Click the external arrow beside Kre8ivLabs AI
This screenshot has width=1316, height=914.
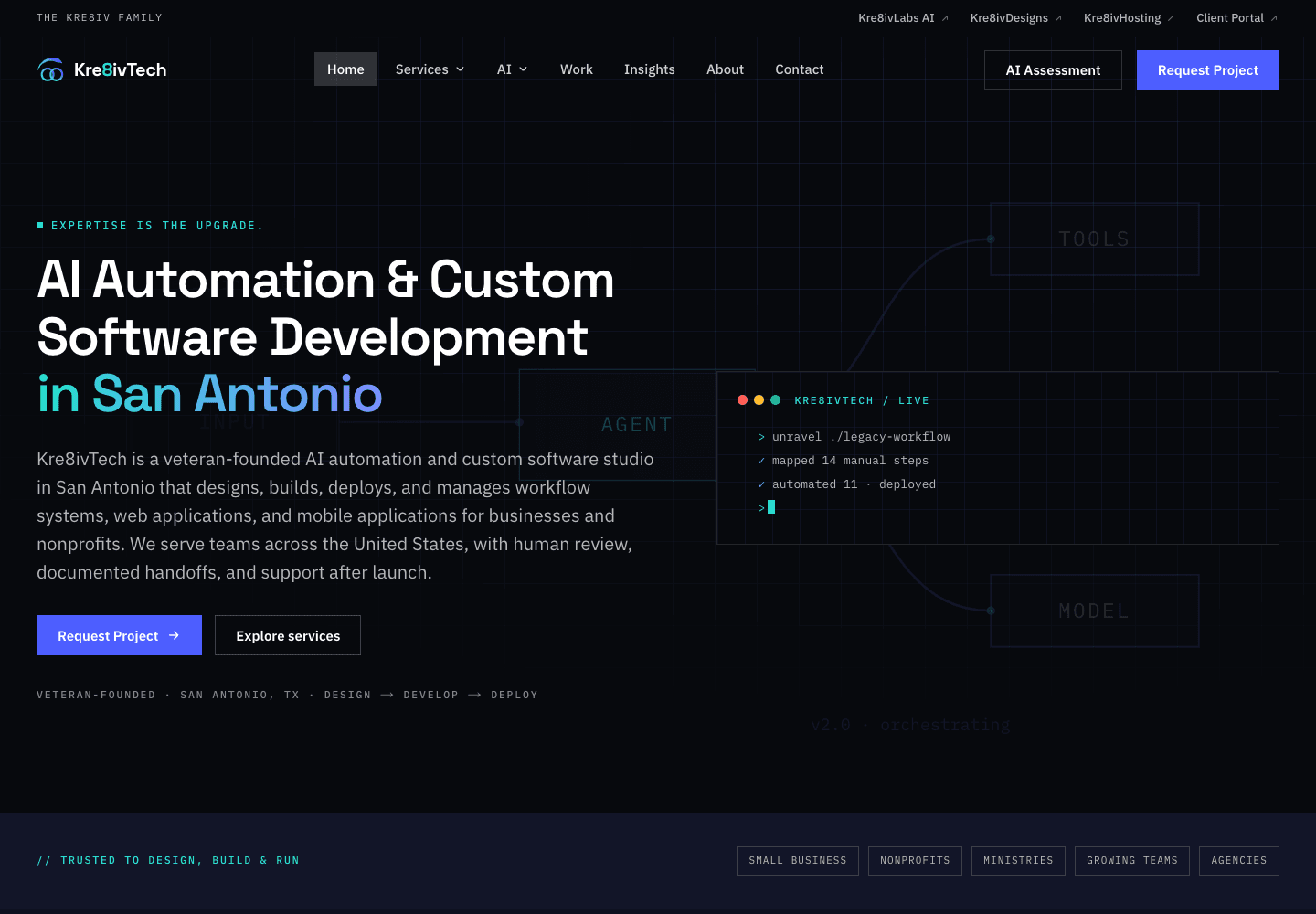945,18
